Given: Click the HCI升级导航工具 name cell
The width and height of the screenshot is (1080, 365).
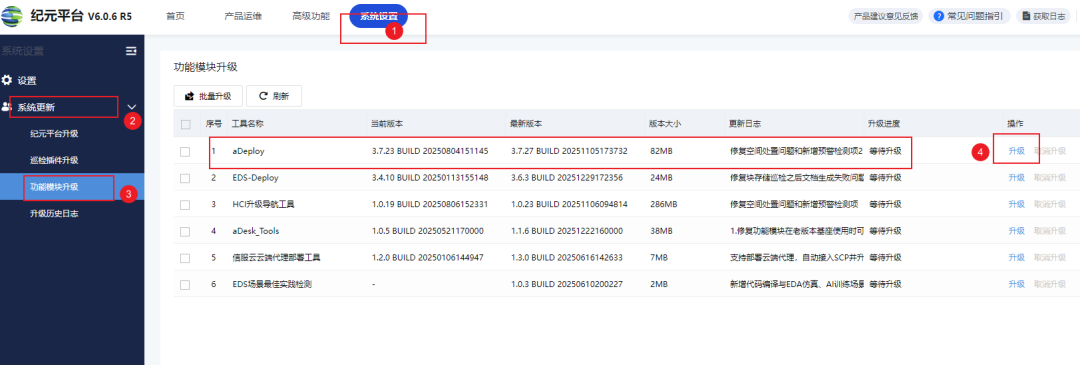Looking at the screenshot, I should 263,205.
